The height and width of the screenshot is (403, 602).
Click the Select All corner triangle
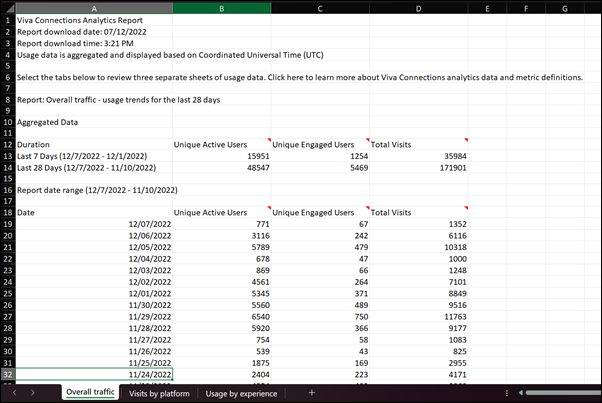pyautogui.click(x=8, y=8)
